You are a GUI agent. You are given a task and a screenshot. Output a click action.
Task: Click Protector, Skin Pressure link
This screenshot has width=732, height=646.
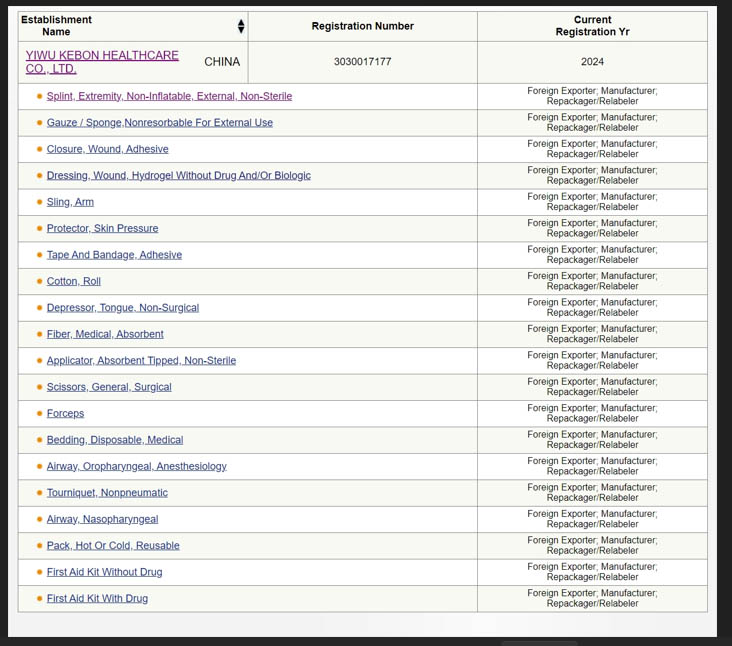tap(102, 229)
